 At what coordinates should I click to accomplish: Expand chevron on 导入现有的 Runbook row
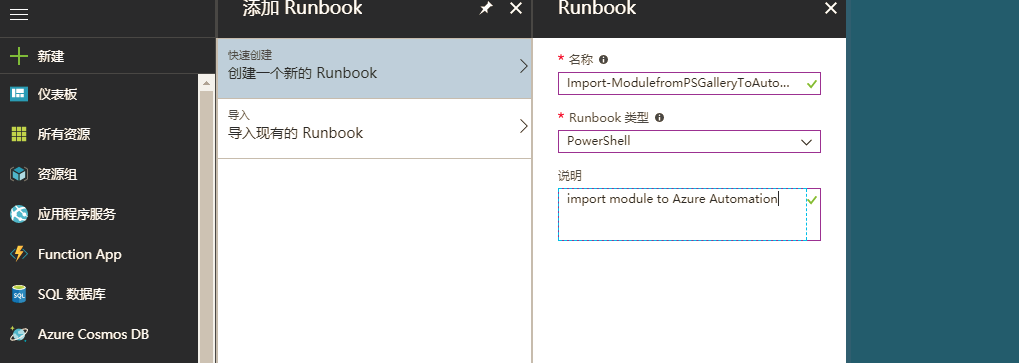pos(524,126)
